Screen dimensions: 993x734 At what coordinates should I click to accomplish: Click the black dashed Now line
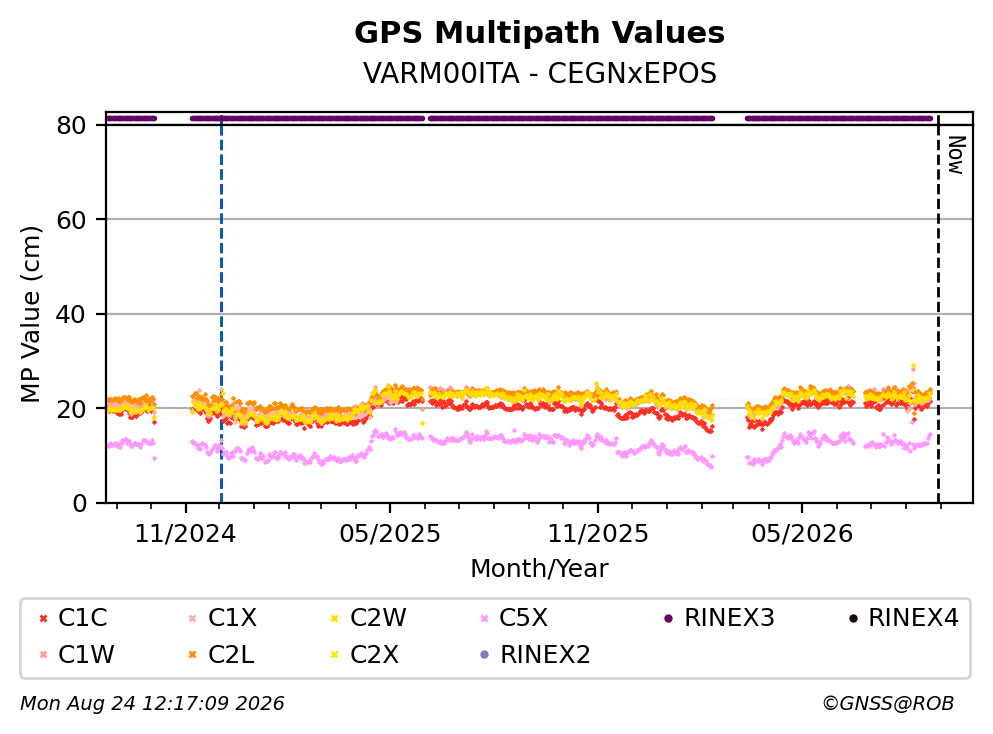[x=939, y=309]
